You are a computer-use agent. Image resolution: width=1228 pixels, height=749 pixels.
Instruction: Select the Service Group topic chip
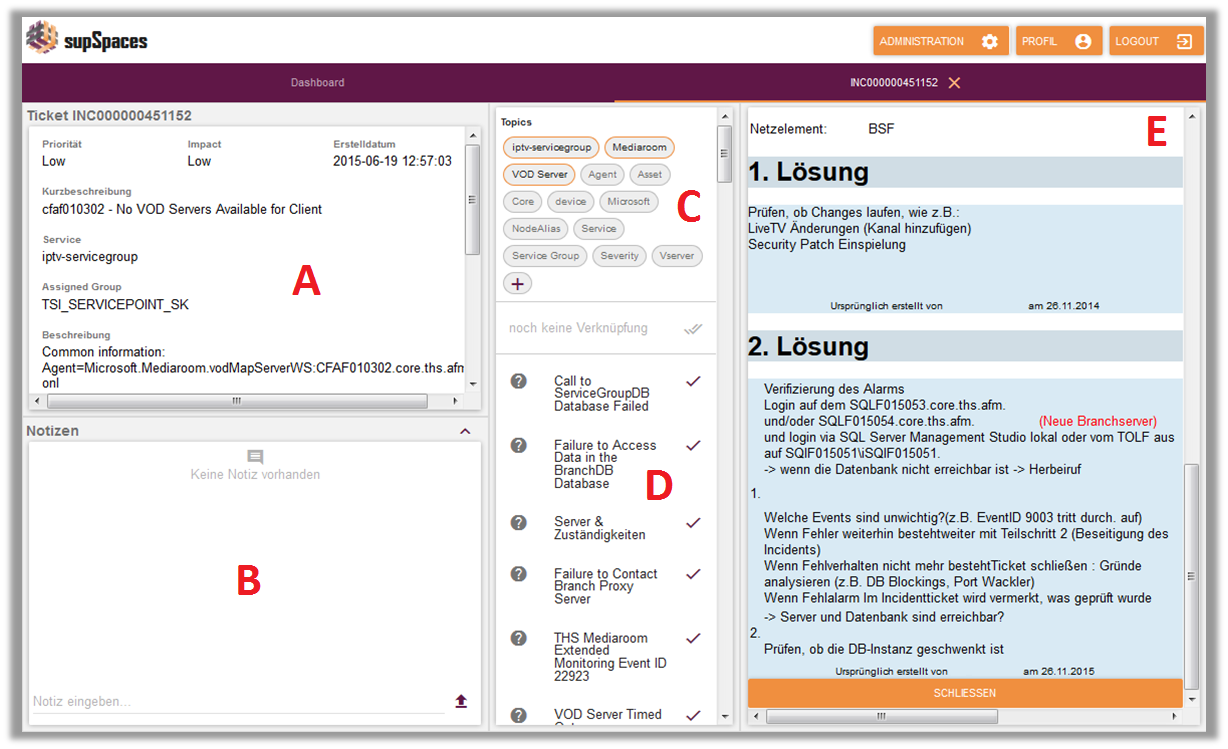tap(545, 256)
